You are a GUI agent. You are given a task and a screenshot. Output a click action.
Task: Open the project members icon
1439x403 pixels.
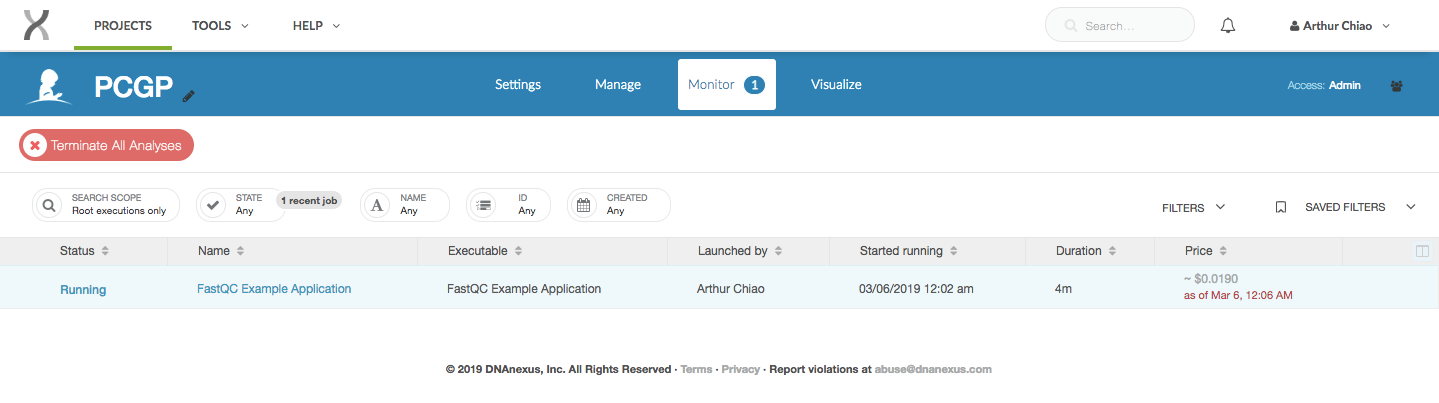click(x=1396, y=86)
